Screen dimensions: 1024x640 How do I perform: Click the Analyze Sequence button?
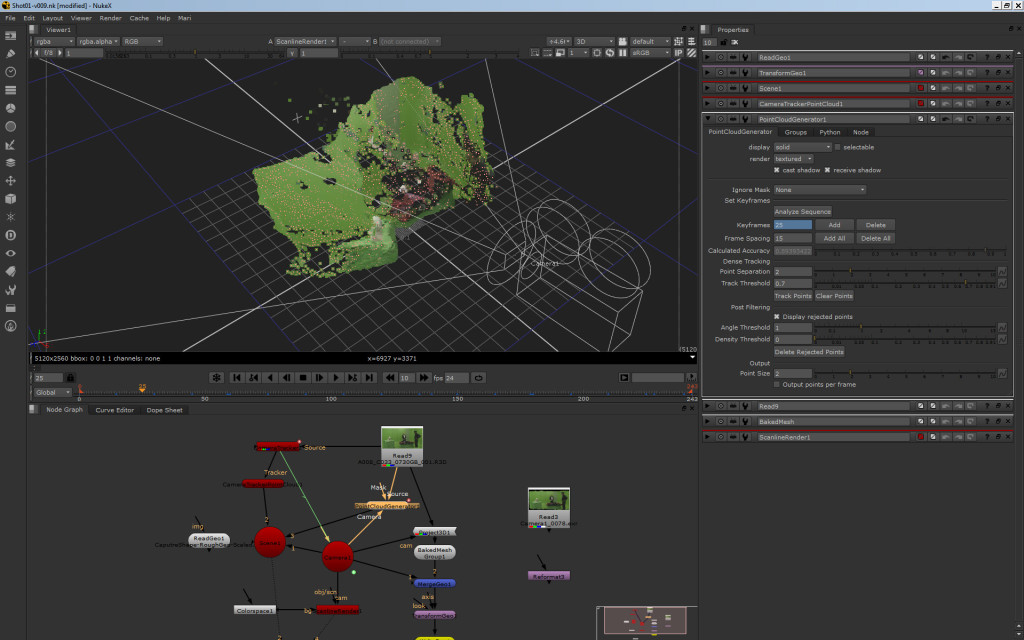(802, 212)
